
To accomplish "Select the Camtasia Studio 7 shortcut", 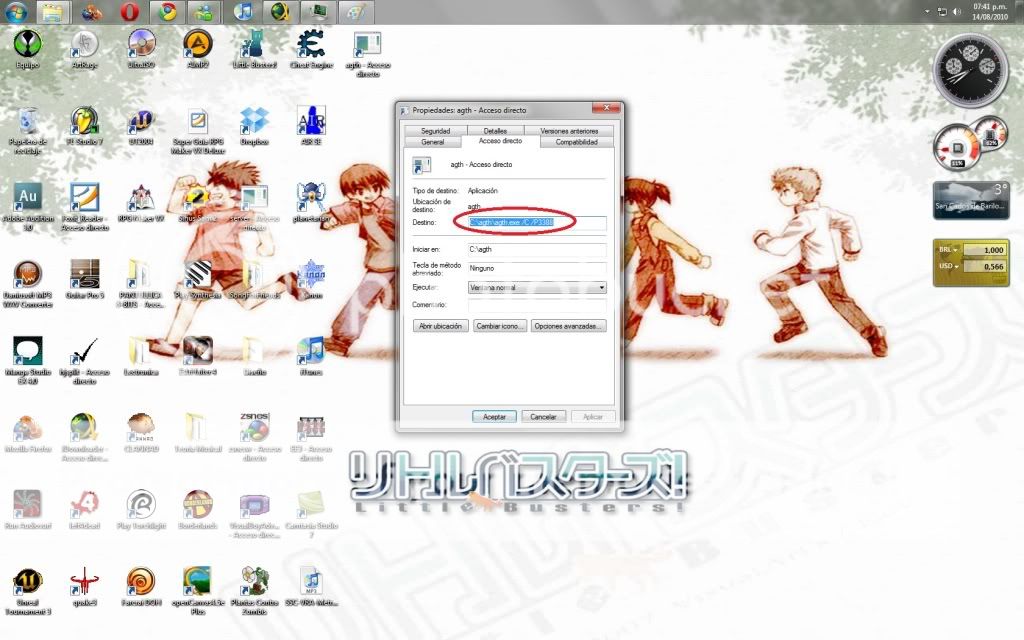I will click(x=312, y=515).
